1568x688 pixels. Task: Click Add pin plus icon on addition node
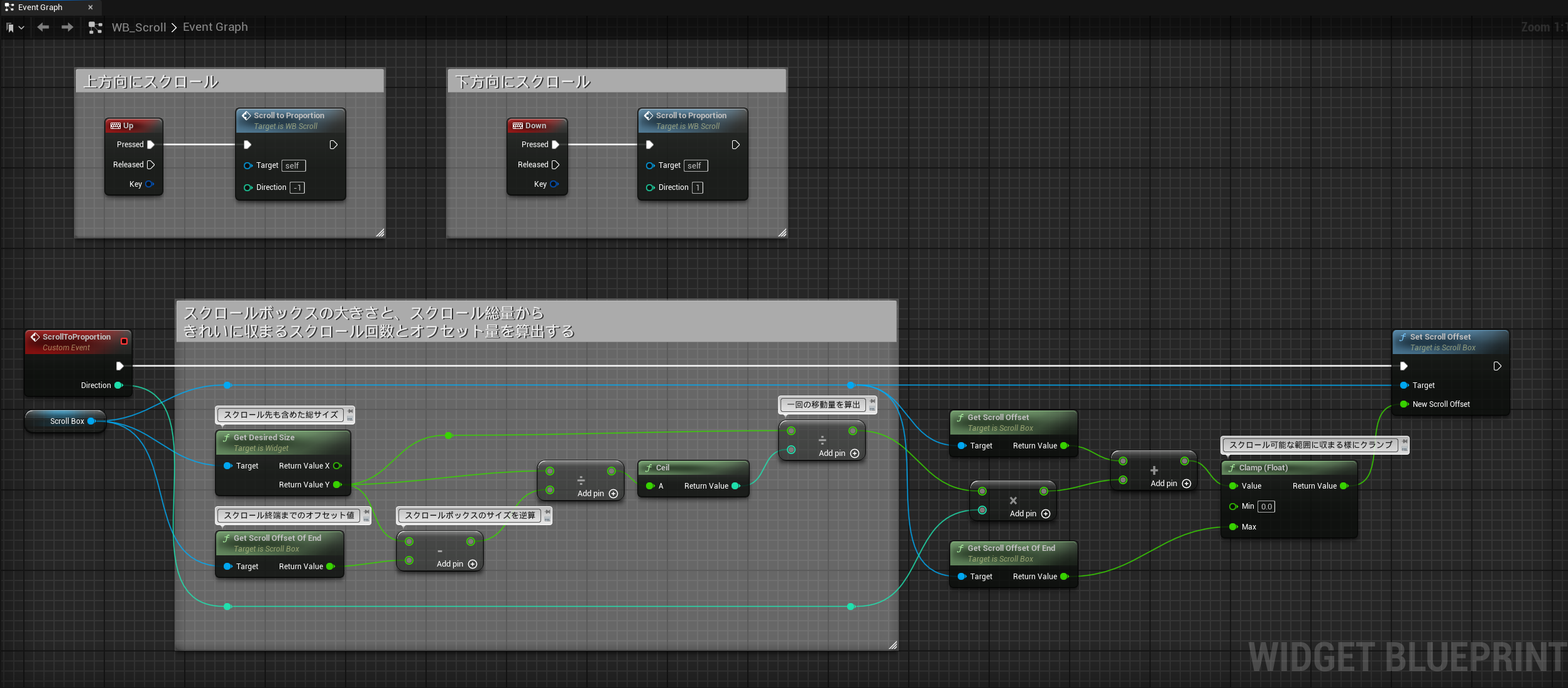pos(1187,484)
